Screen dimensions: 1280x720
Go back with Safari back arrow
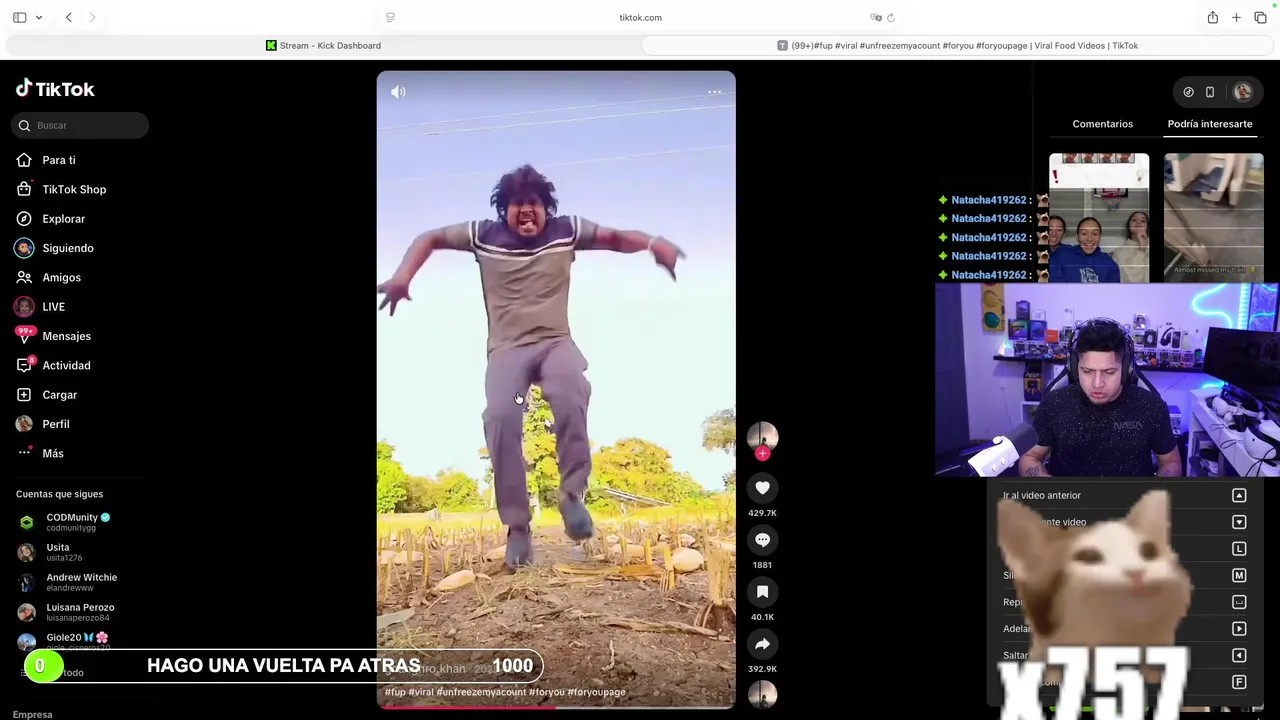68,17
